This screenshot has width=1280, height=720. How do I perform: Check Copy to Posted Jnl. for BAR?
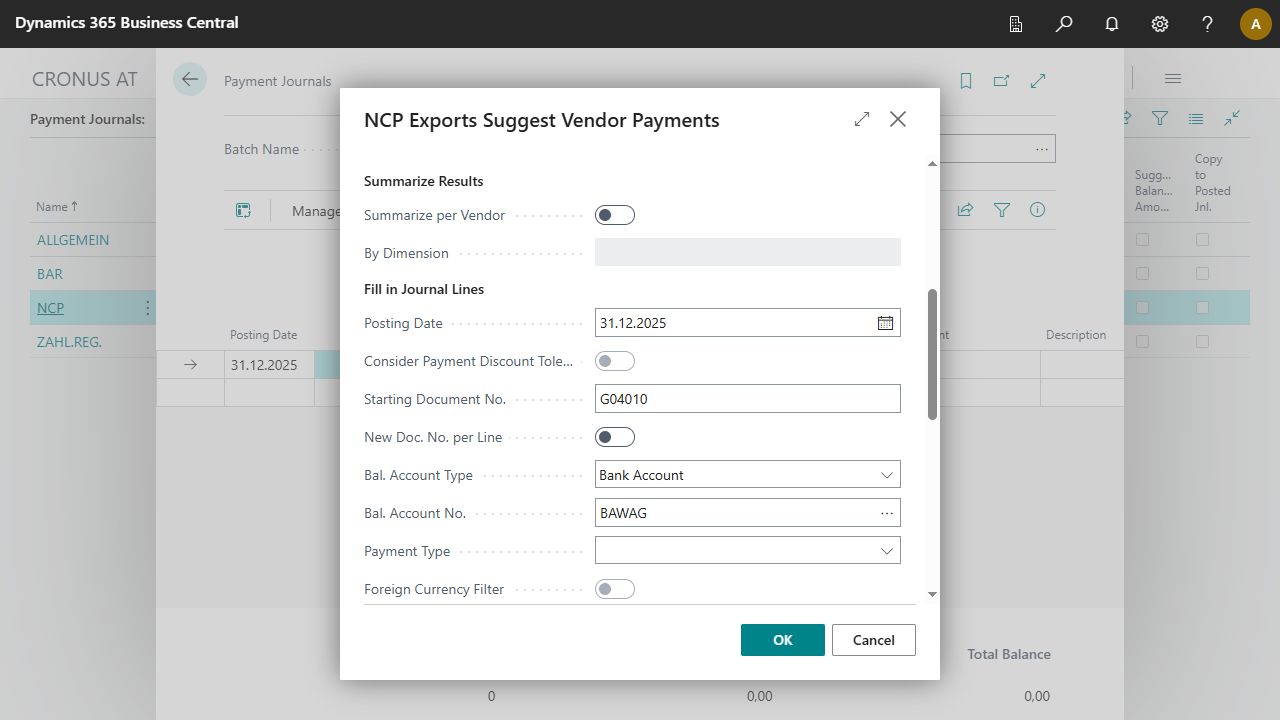[x=1202, y=274]
